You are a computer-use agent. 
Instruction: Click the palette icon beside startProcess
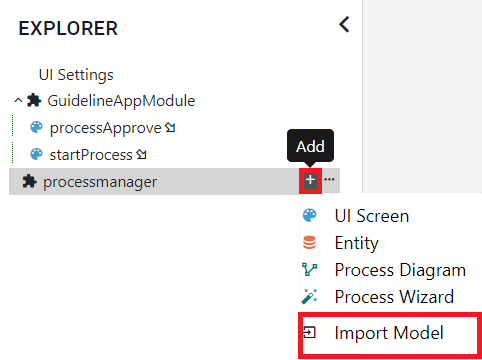[x=36, y=154]
